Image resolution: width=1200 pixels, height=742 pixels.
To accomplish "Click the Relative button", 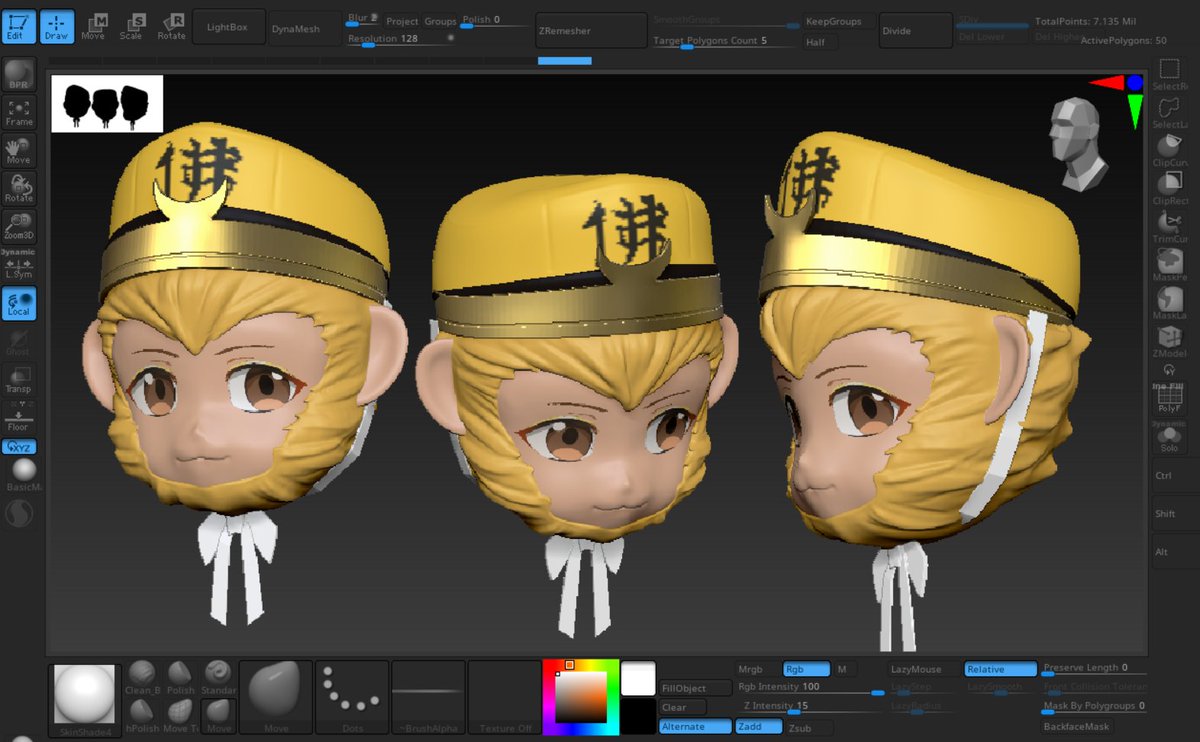I will point(1001,669).
